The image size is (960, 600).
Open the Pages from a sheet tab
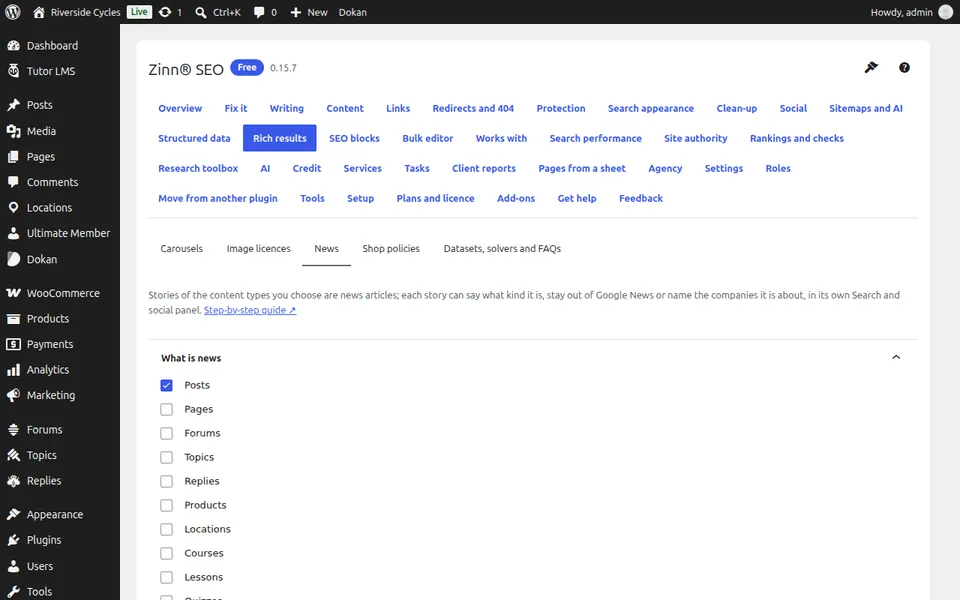(x=582, y=168)
